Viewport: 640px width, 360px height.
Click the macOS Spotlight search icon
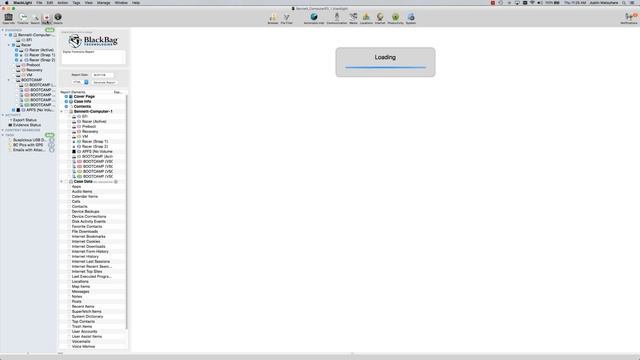pos(624,3)
